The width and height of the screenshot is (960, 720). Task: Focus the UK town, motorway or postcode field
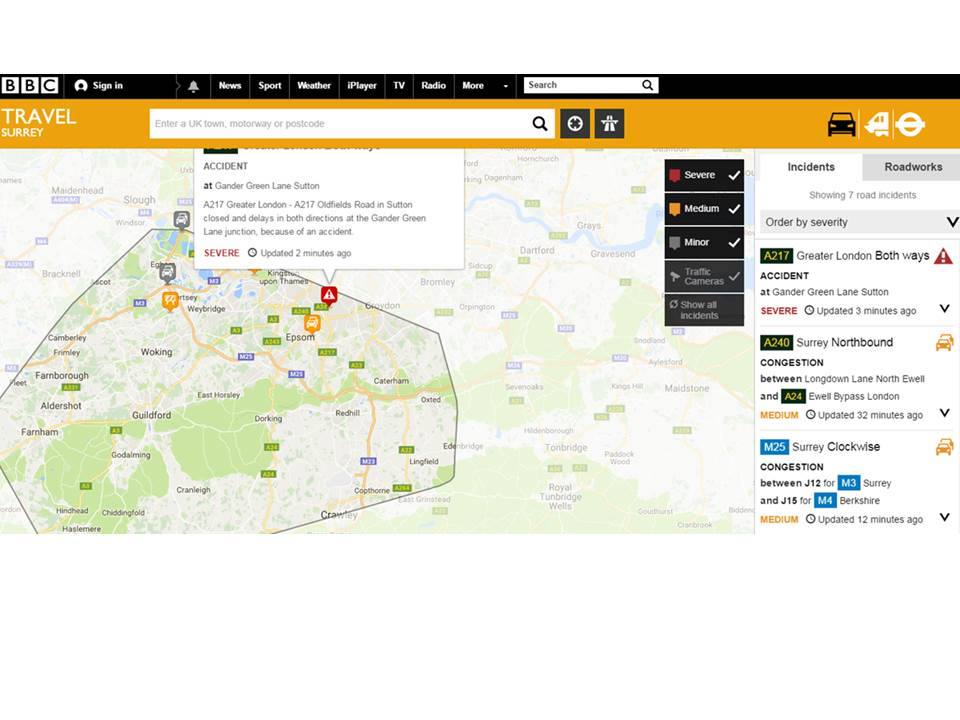pyautogui.click(x=339, y=124)
